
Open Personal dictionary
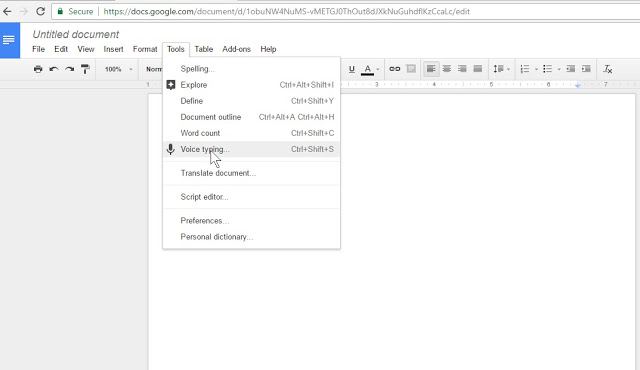(251, 237)
